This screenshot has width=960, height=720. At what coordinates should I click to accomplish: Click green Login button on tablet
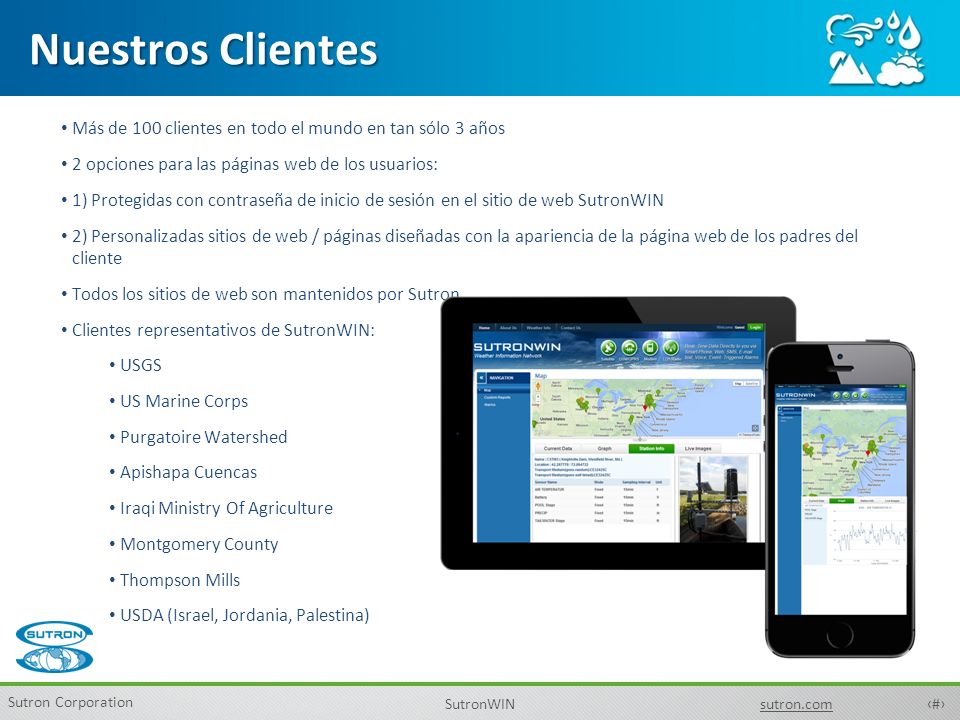[755, 328]
